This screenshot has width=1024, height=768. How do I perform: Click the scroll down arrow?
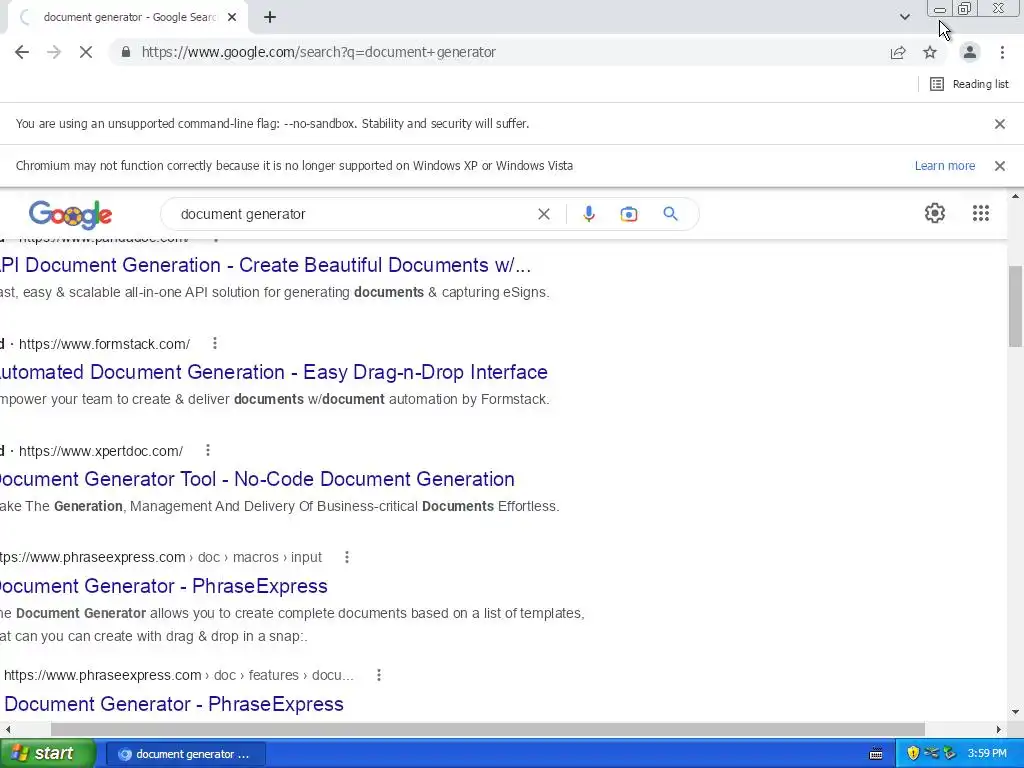pos(1015,711)
